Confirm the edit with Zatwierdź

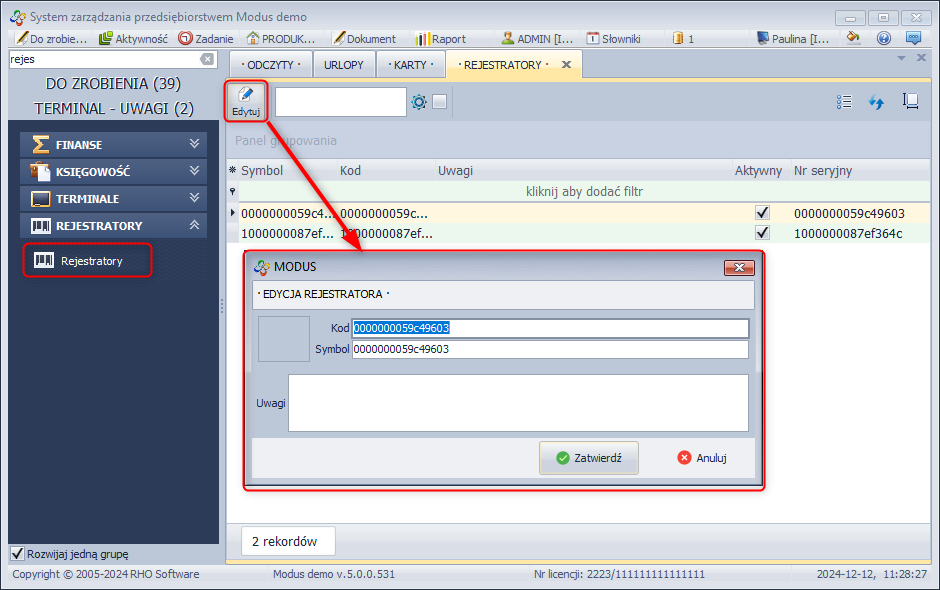(588, 458)
